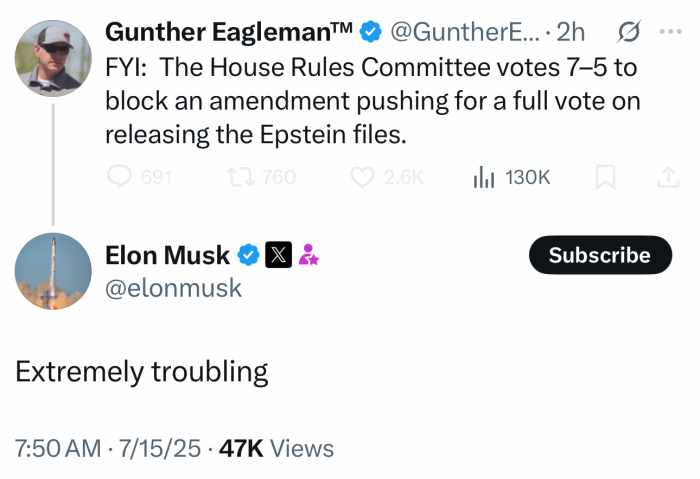This screenshot has height=479, width=700.
Task: Click the purple subscriptions person-star icon
Action: tap(308, 255)
